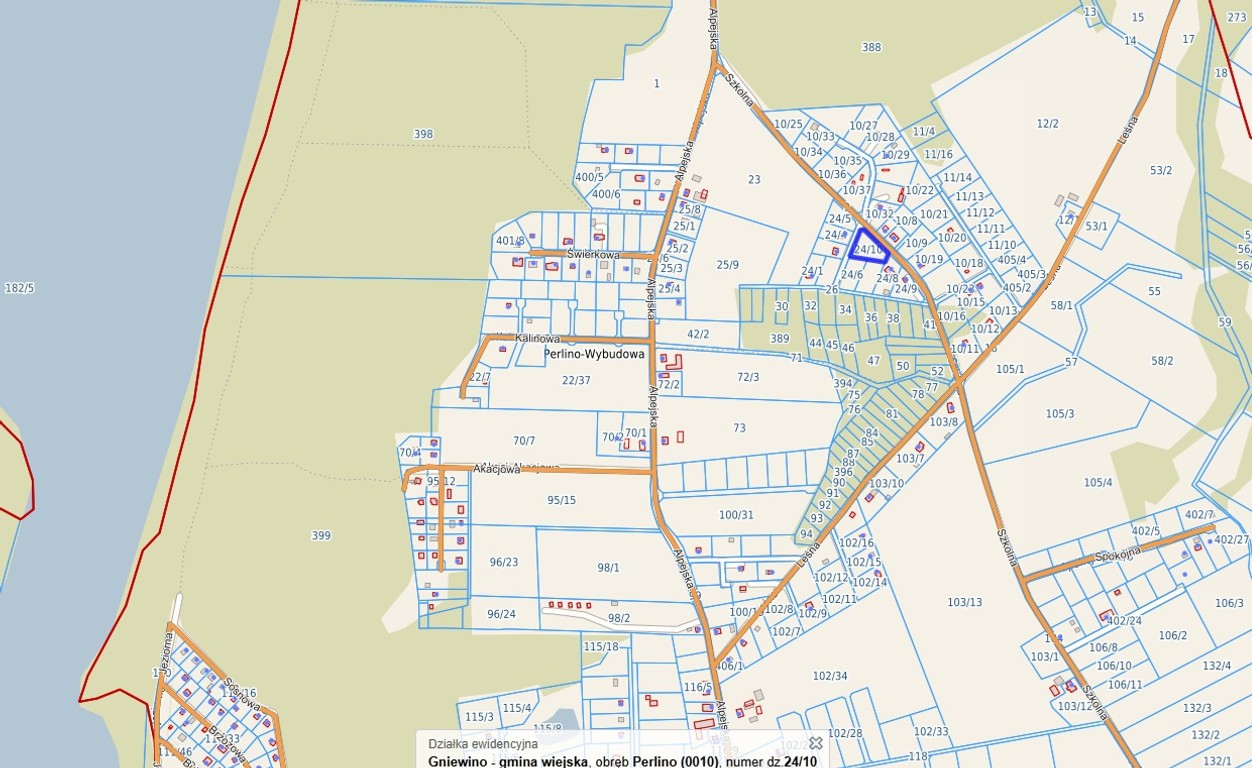This screenshot has height=768, width=1252.
Task: Click parcel label 132/3
Action: click(1197, 708)
